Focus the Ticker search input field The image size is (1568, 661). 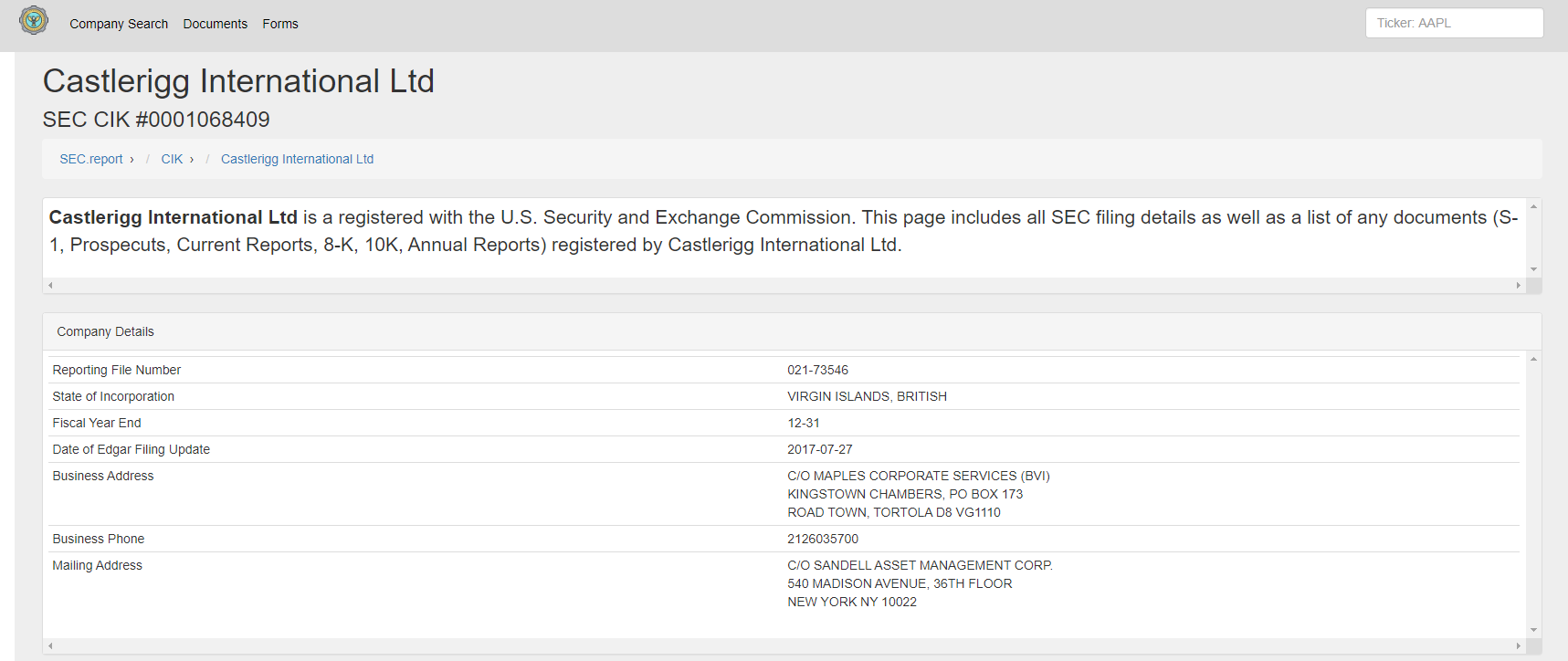[x=1454, y=23]
